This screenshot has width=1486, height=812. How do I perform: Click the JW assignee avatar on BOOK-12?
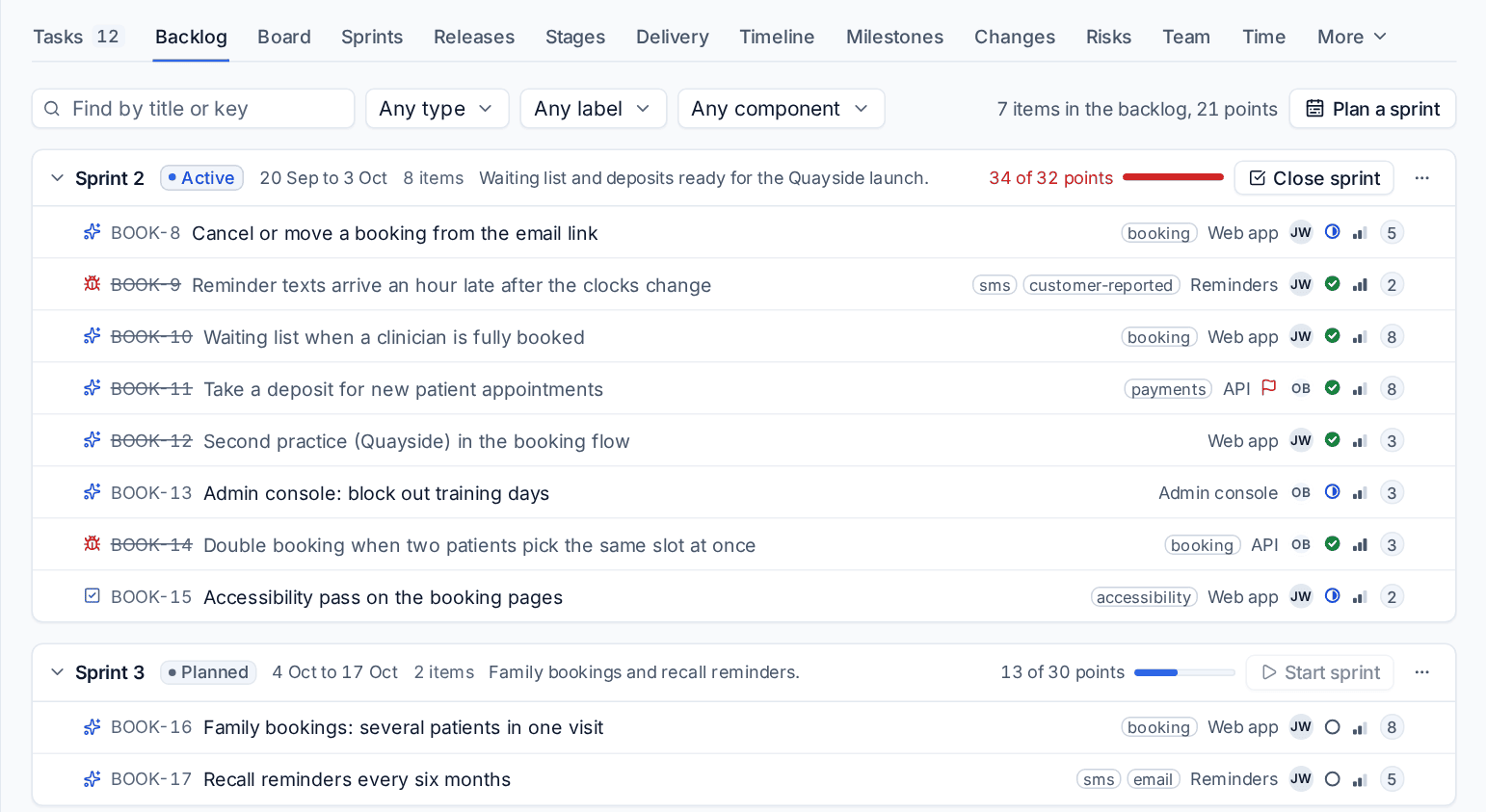coord(1301,440)
